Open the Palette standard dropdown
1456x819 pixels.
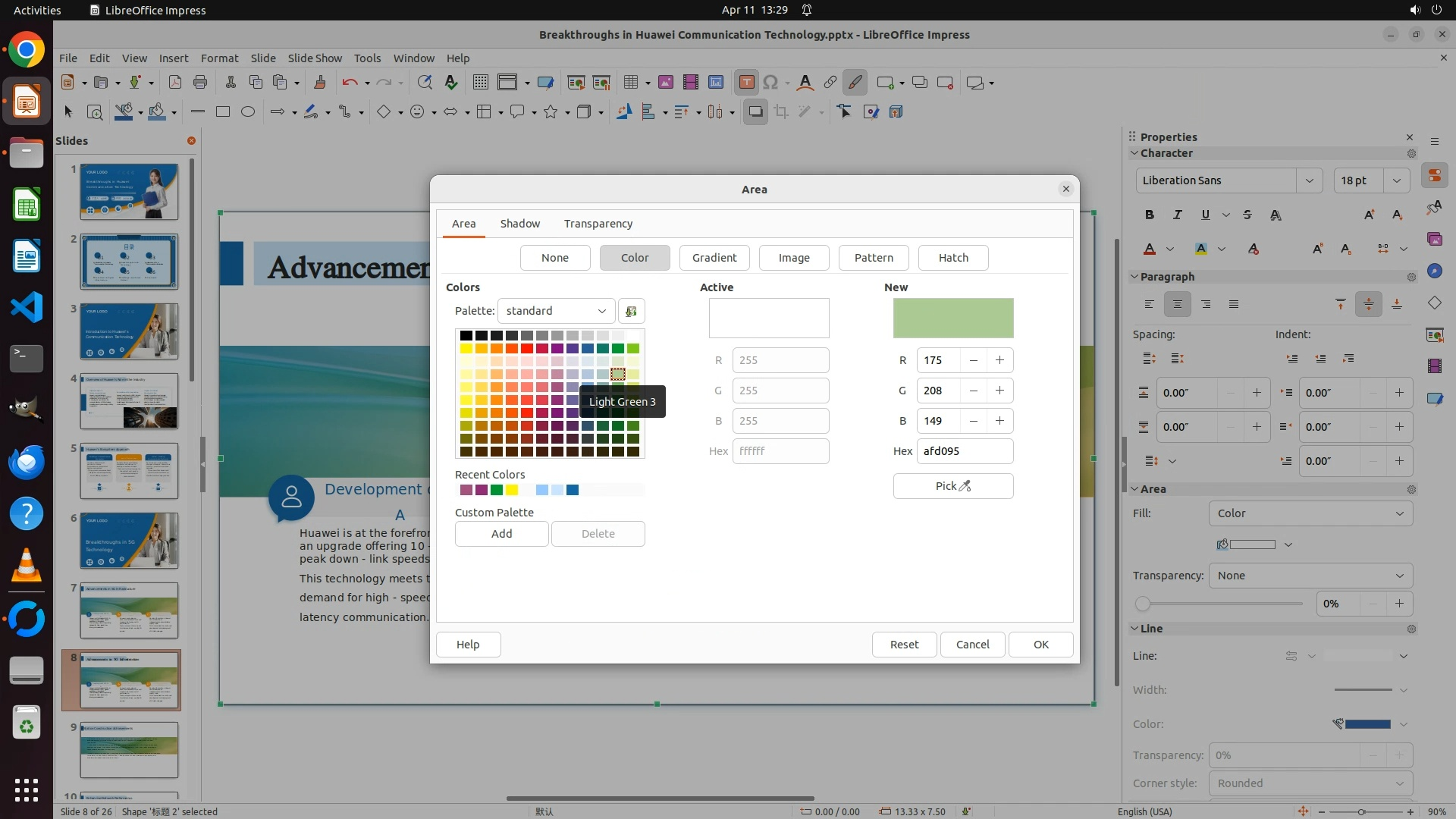pyautogui.click(x=556, y=311)
